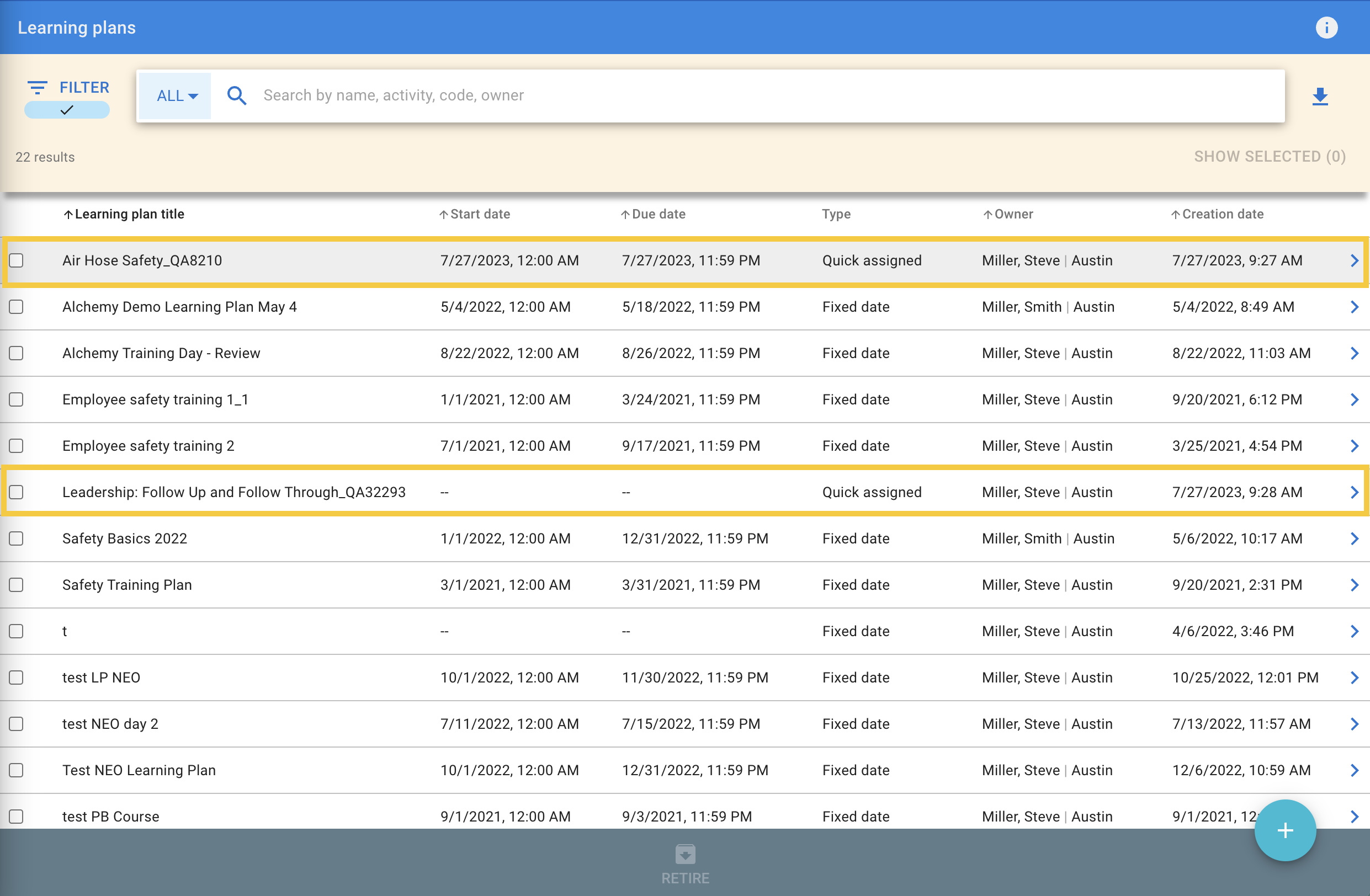Check test NEO day 2 checkbox
Screen dimensions: 1370x896
[x=16, y=724]
